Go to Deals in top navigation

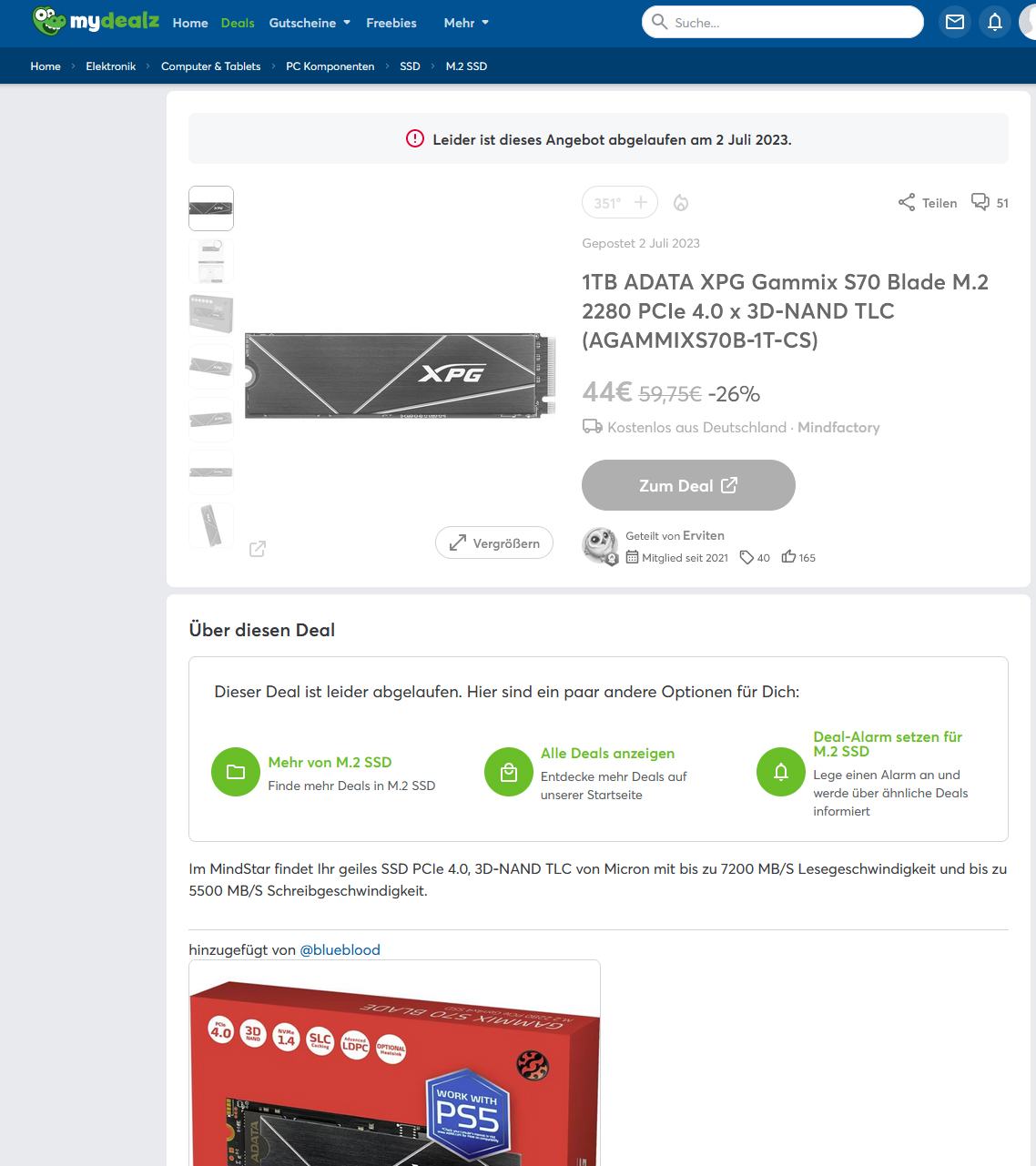[x=238, y=22]
